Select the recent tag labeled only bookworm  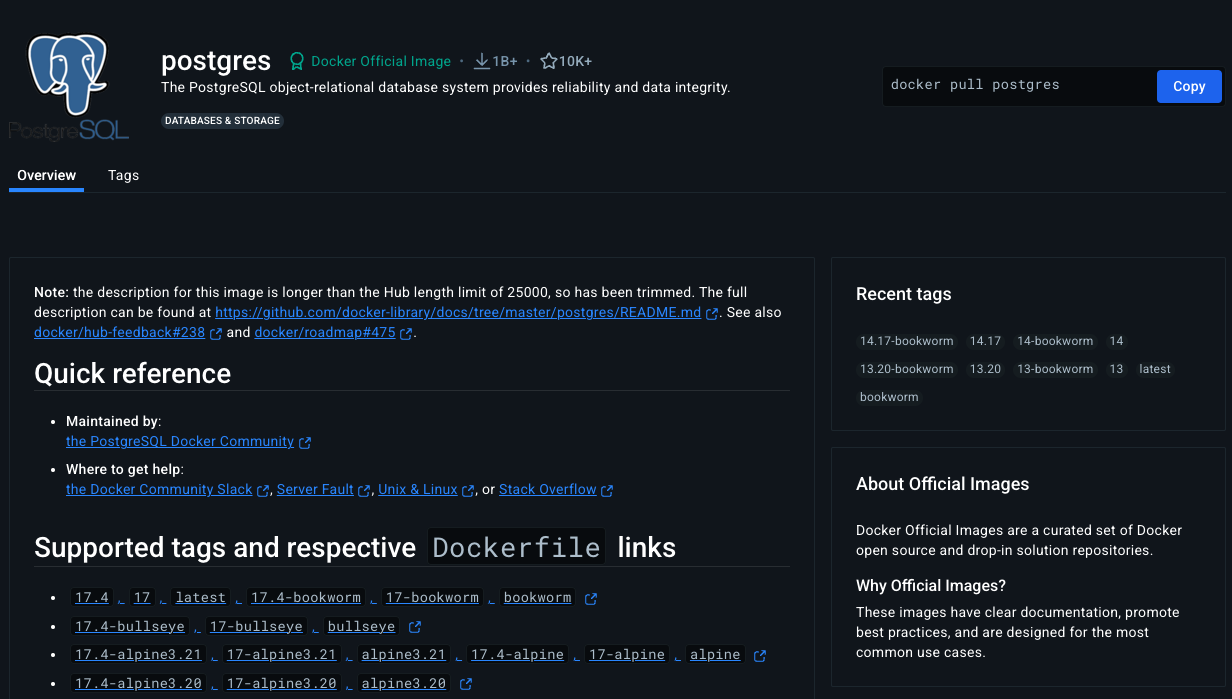pos(889,397)
